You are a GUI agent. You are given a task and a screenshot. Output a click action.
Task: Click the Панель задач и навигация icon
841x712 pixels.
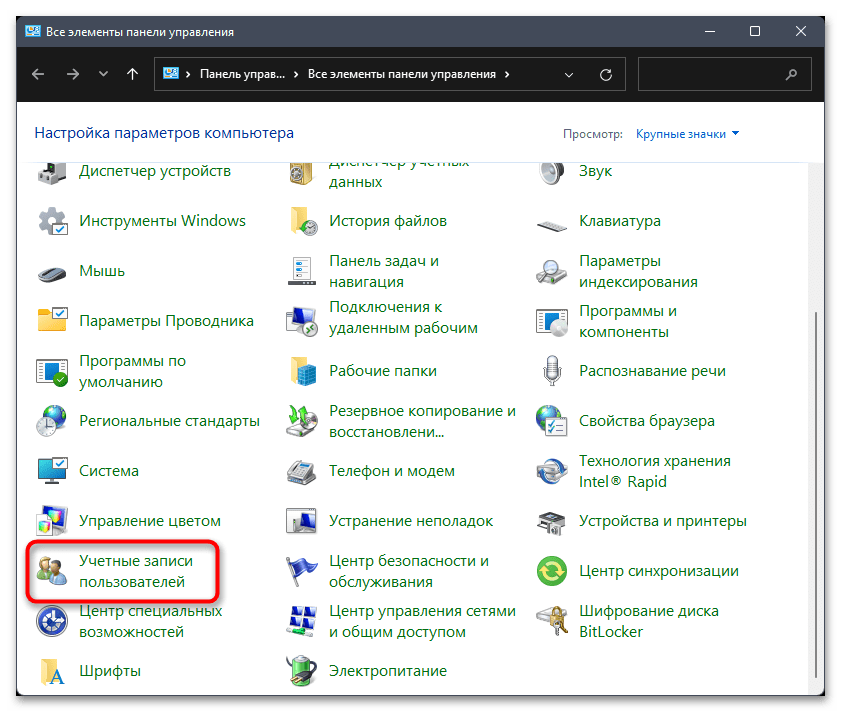tap(301, 271)
